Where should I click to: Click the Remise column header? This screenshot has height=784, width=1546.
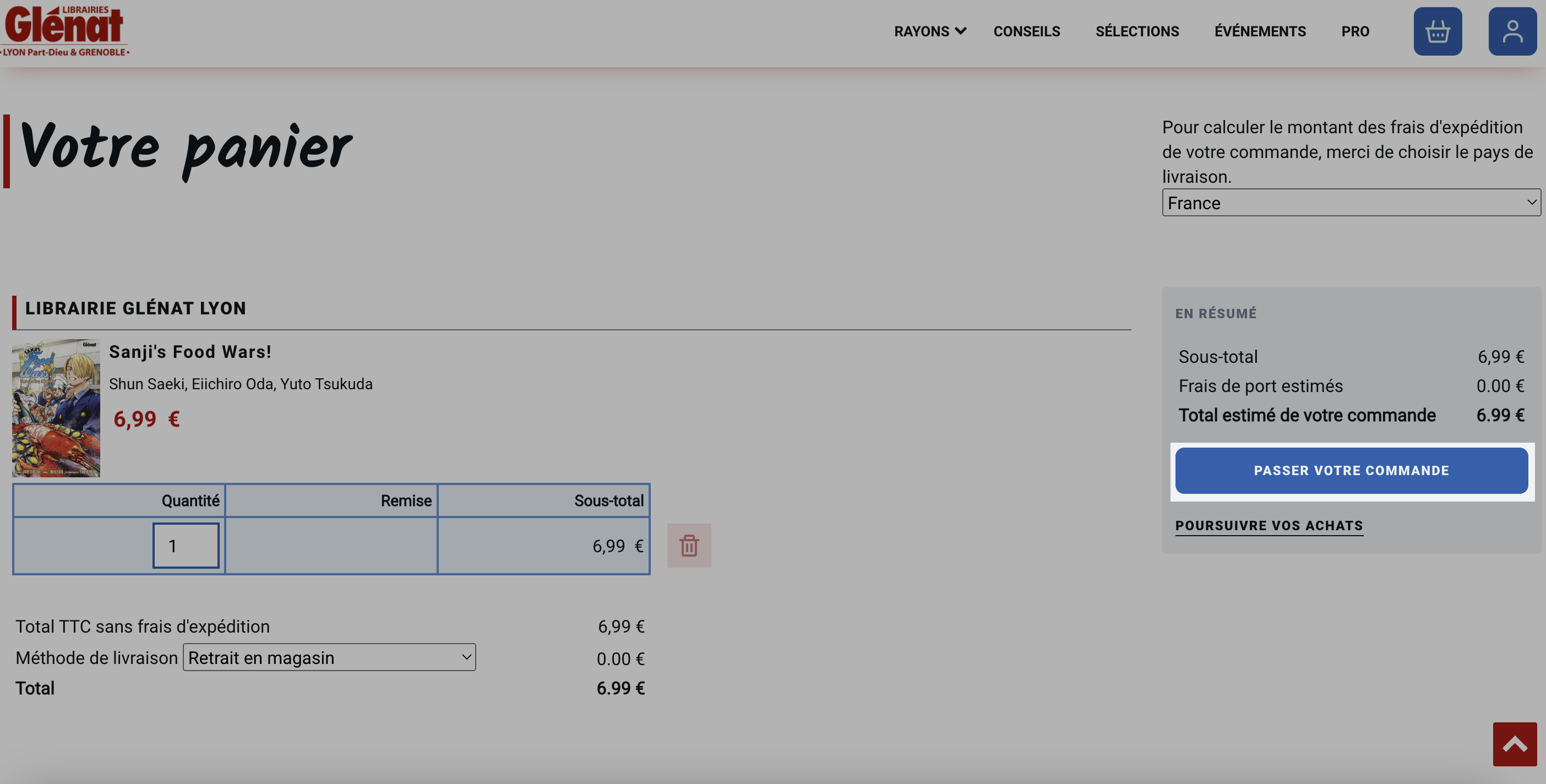pos(331,500)
